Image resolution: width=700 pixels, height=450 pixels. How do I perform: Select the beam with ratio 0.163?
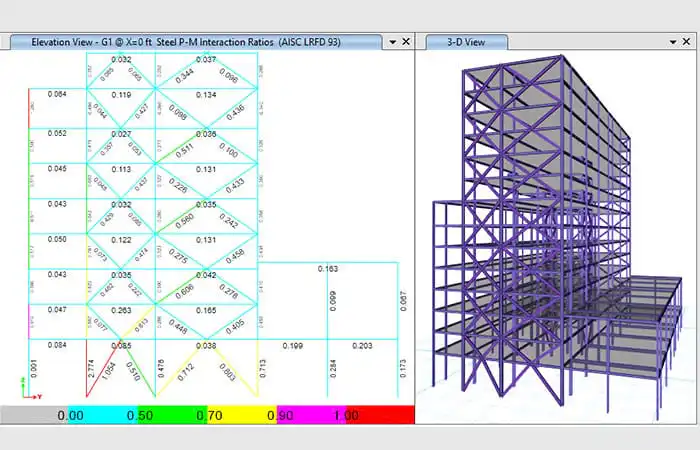328,263
